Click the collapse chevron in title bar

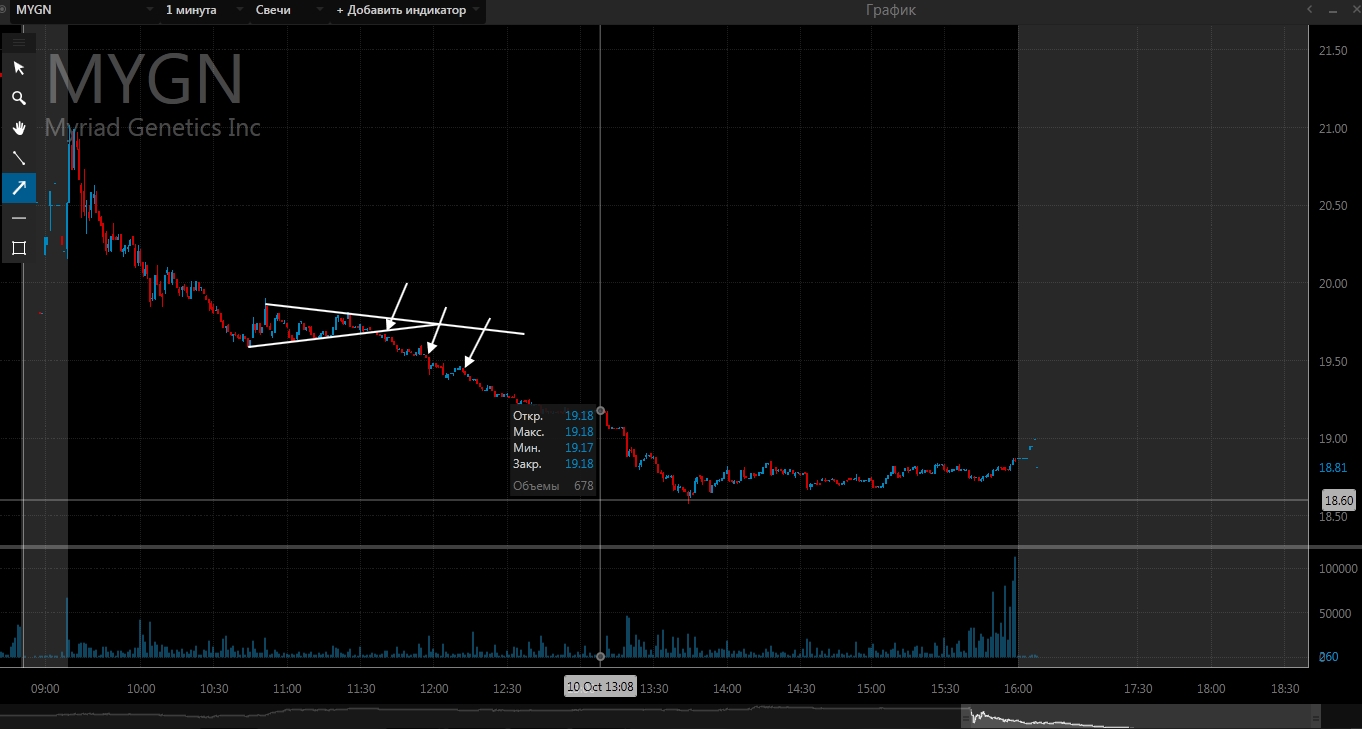[x=1310, y=10]
